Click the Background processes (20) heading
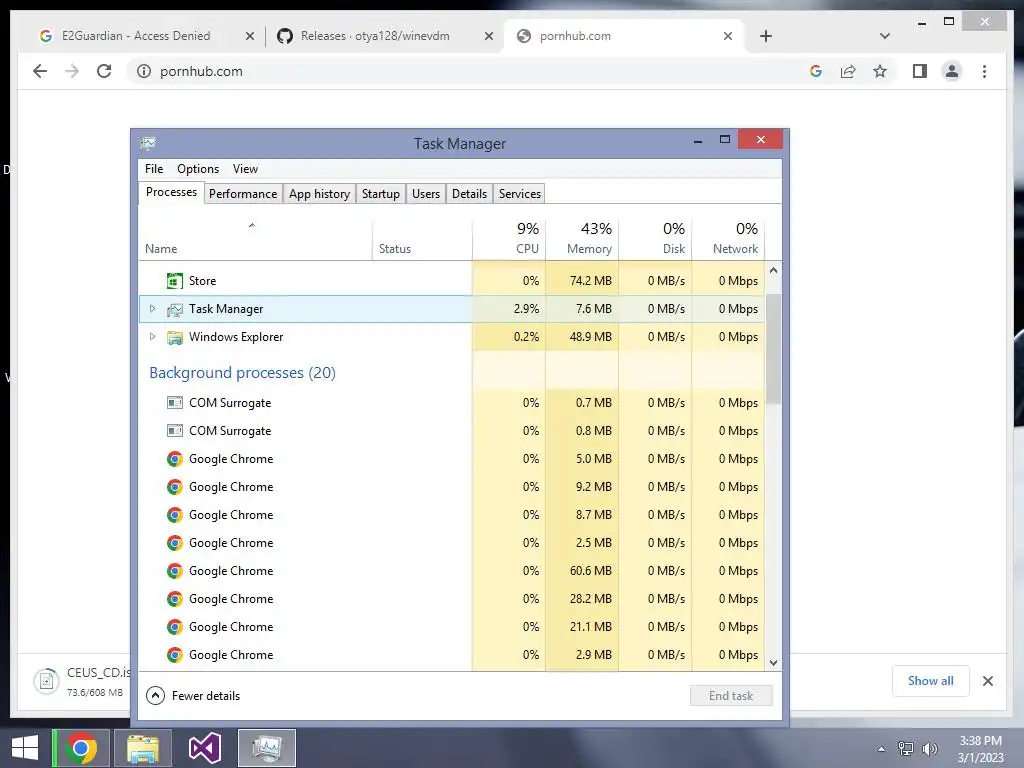This screenshot has width=1024, height=768. (242, 373)
